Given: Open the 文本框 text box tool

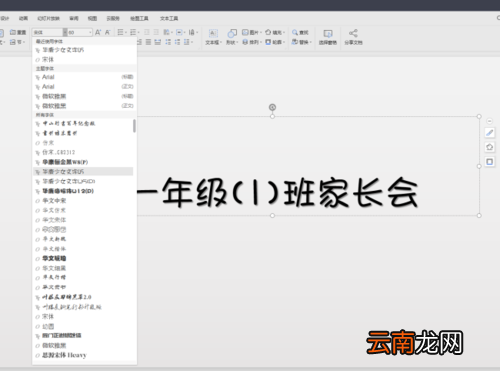Looking at the screenshot, I should pos(213,37).
